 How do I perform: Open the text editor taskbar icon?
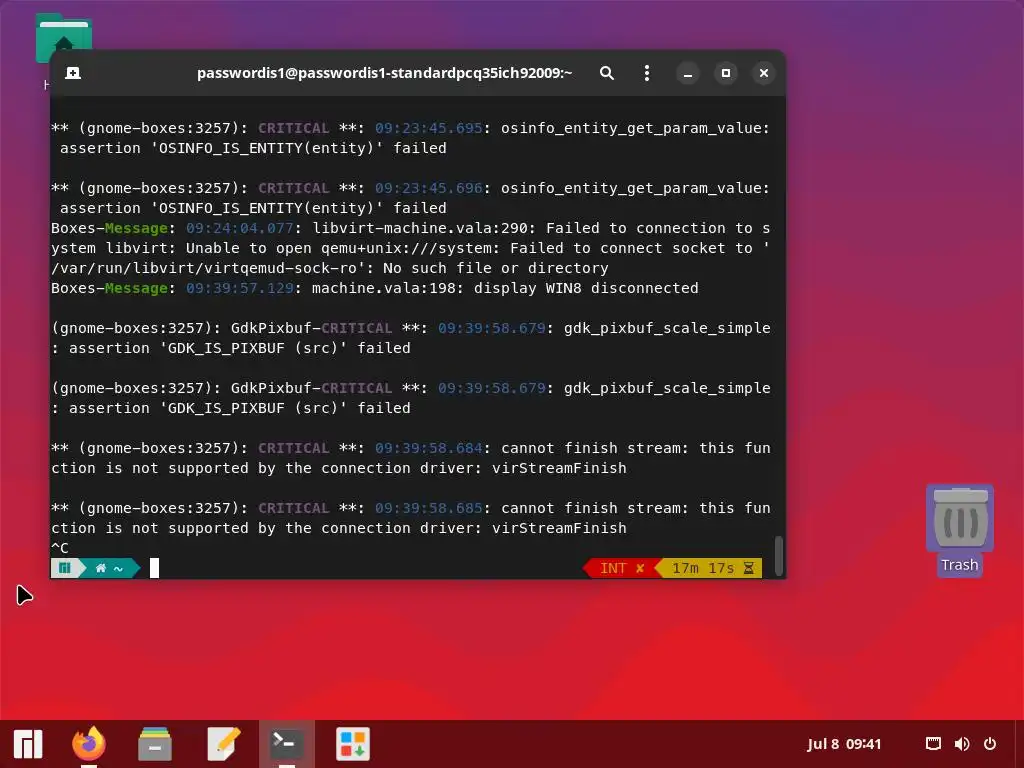[223, 744]
